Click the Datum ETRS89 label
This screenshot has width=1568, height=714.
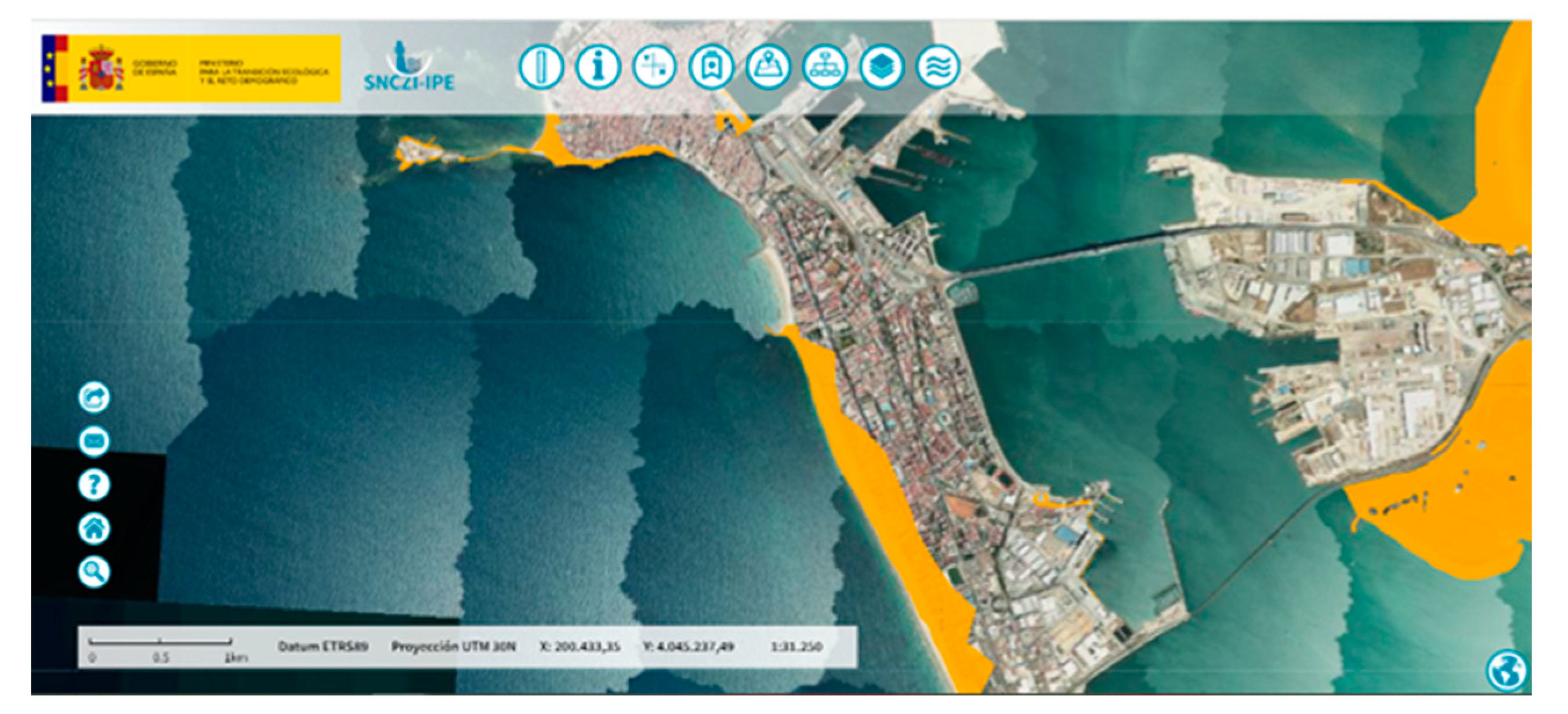(x=323, y=647)
